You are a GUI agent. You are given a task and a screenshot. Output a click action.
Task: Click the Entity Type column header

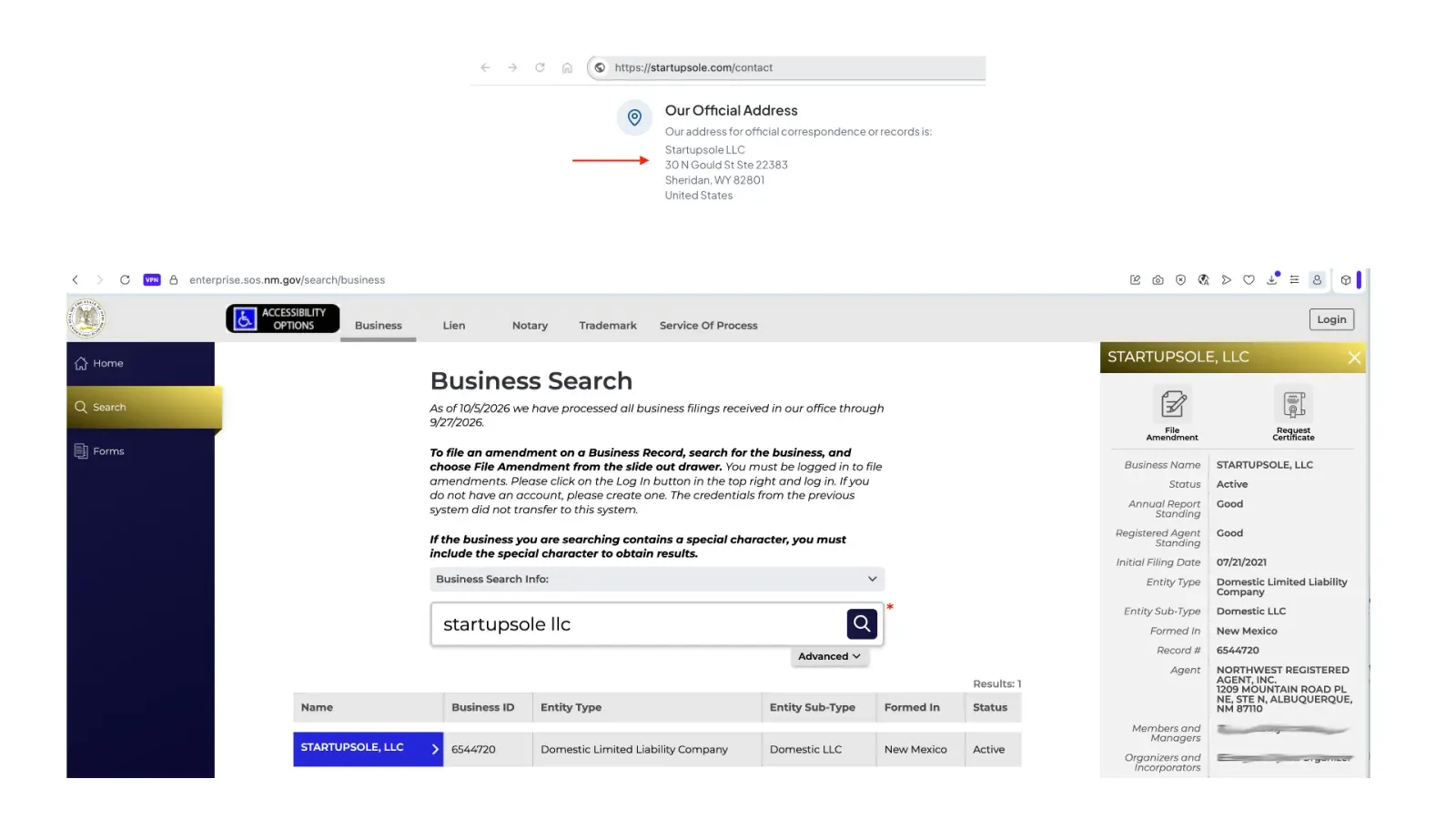click(647, 707)
